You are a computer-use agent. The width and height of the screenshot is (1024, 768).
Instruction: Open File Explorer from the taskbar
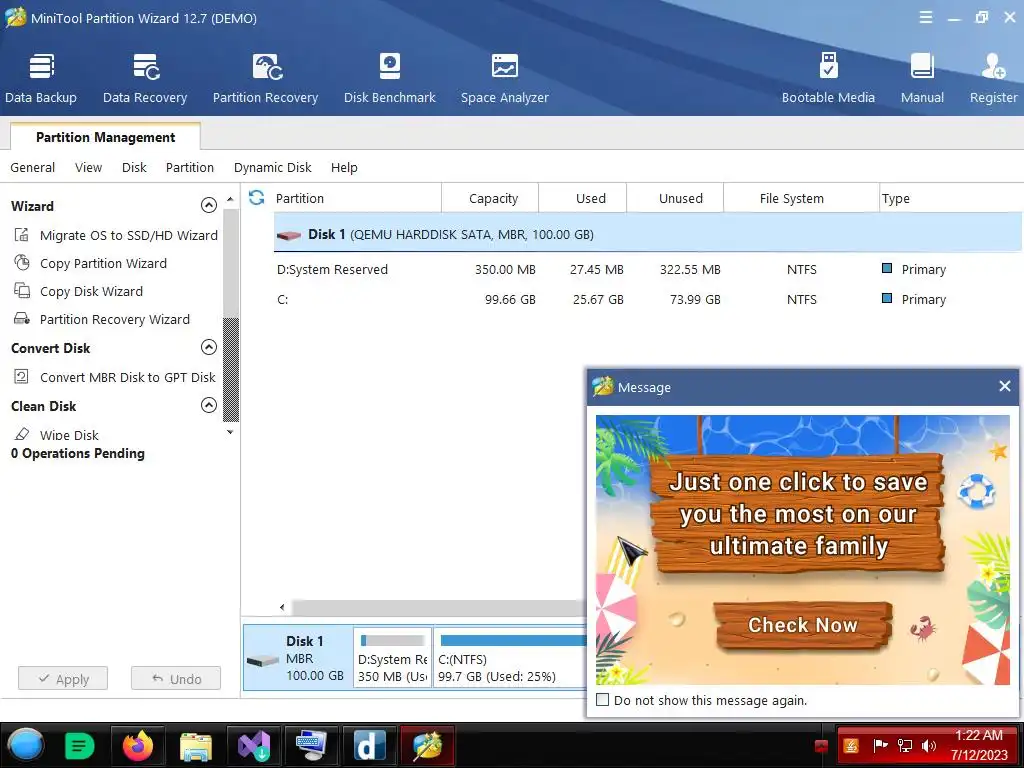point(195,746)
